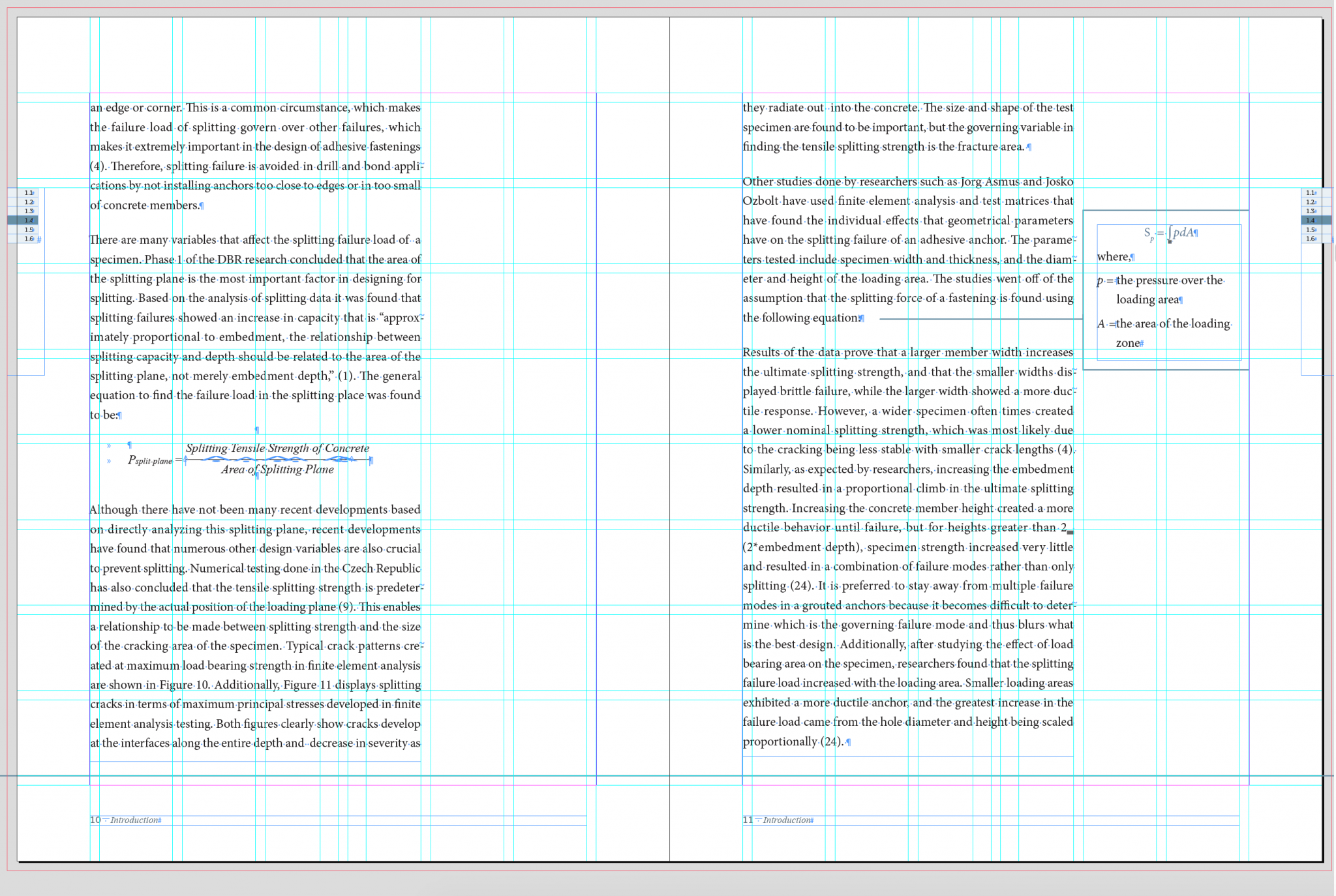Select the highlighted 1.4 tab on right edge
Screen dimensions: 1336x896
[1310, 220]
